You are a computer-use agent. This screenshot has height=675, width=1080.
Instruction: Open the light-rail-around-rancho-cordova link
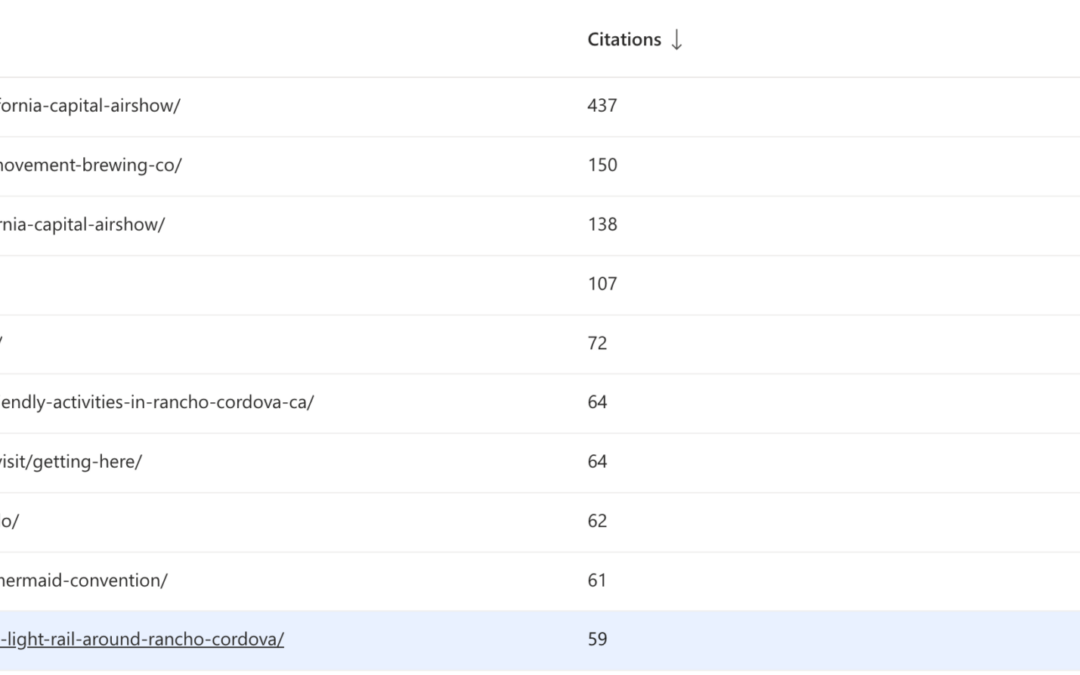pos(141,639)
